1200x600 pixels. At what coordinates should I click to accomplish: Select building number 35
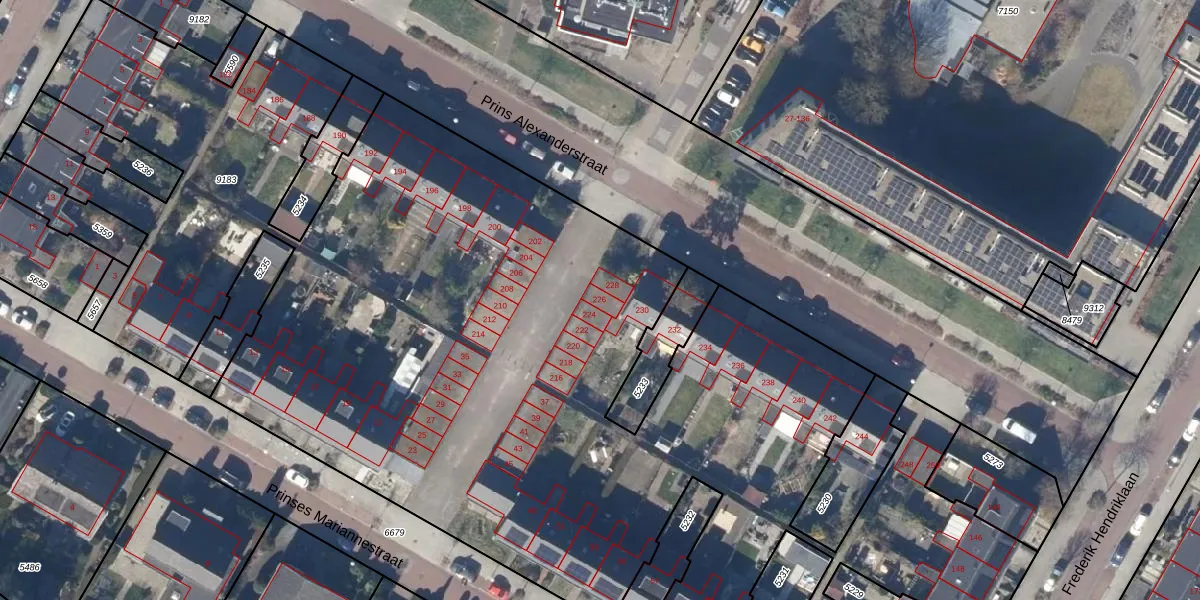[464, 357]
